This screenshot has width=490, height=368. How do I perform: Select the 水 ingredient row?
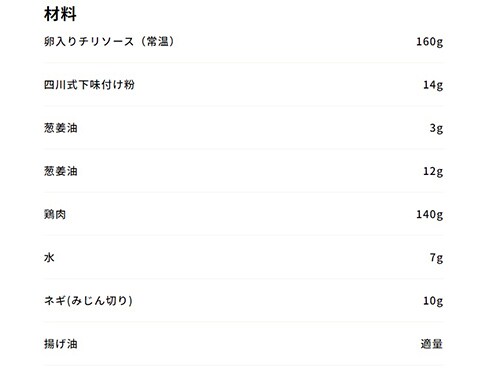(x=243, y=257)
